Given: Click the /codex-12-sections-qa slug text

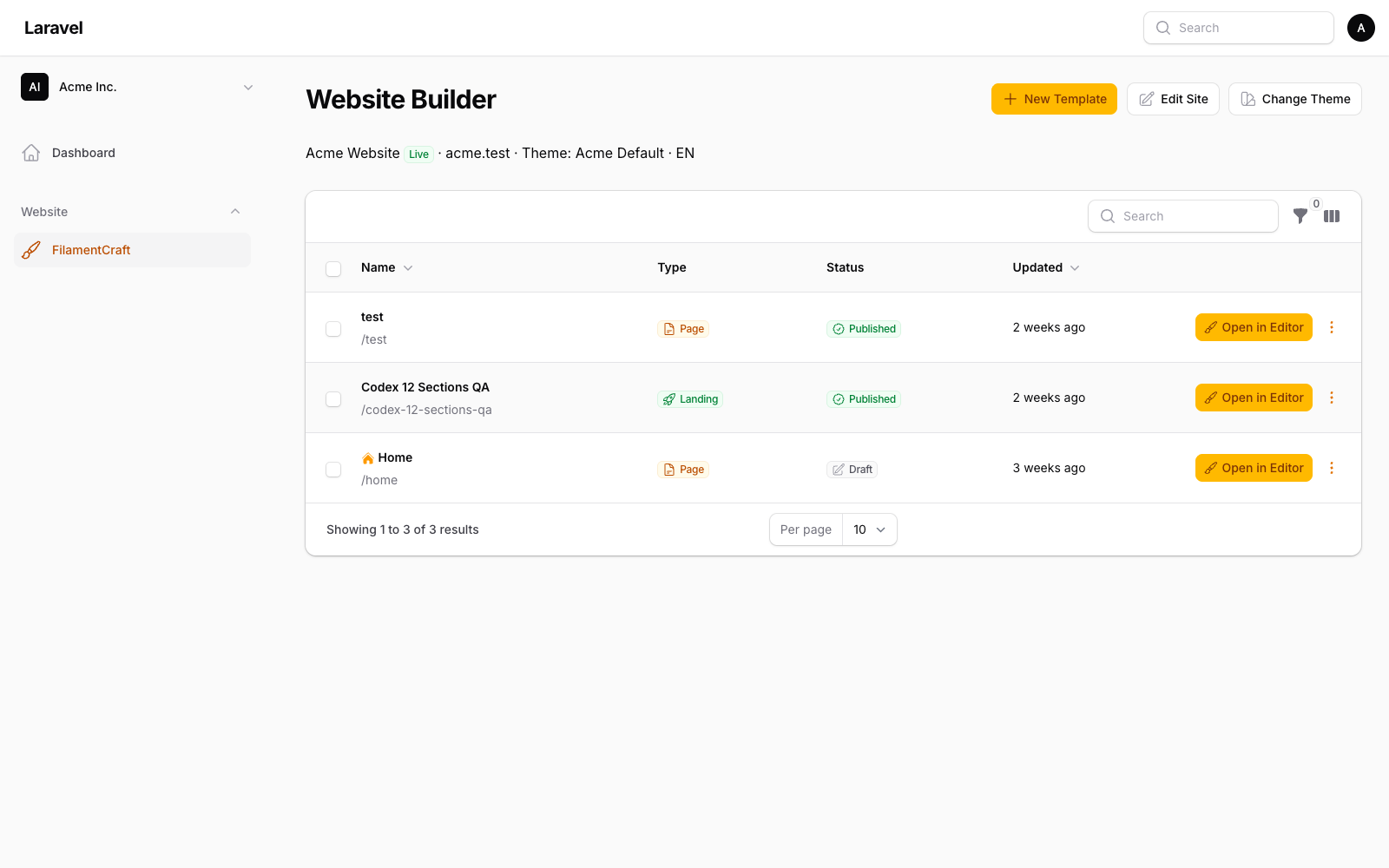Looking at the screenshot, I should pyautogui.click(x=426, y=410).
